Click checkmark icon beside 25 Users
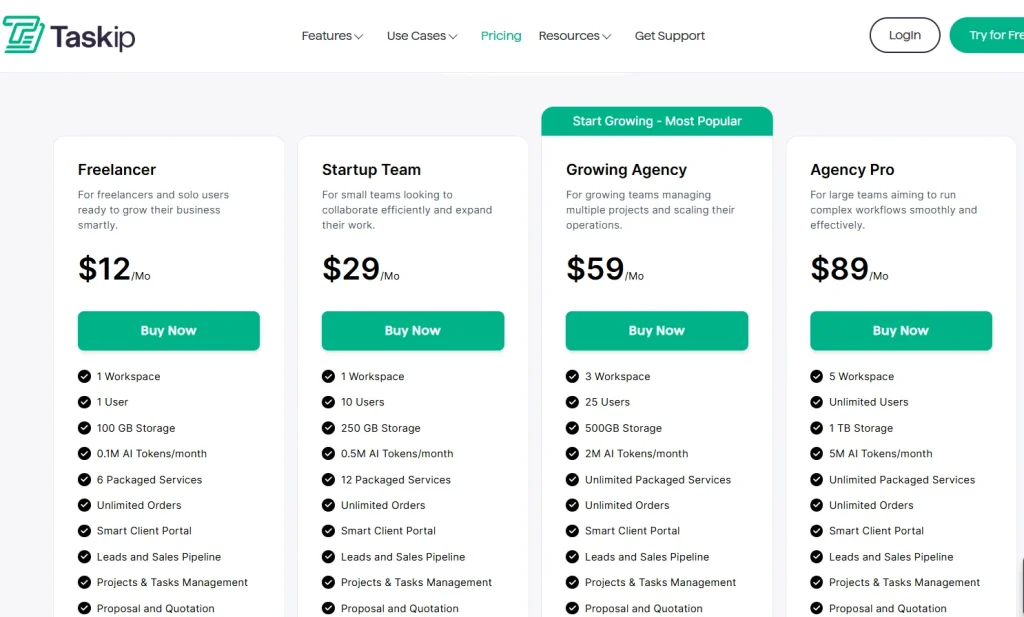 click(572, 402)
